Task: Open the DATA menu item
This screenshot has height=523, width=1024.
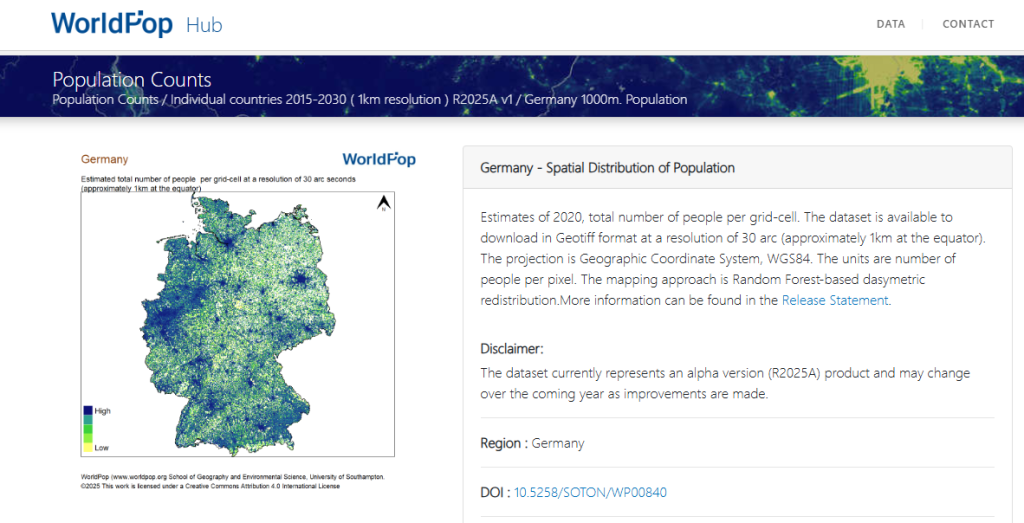Action: (890, 24)
